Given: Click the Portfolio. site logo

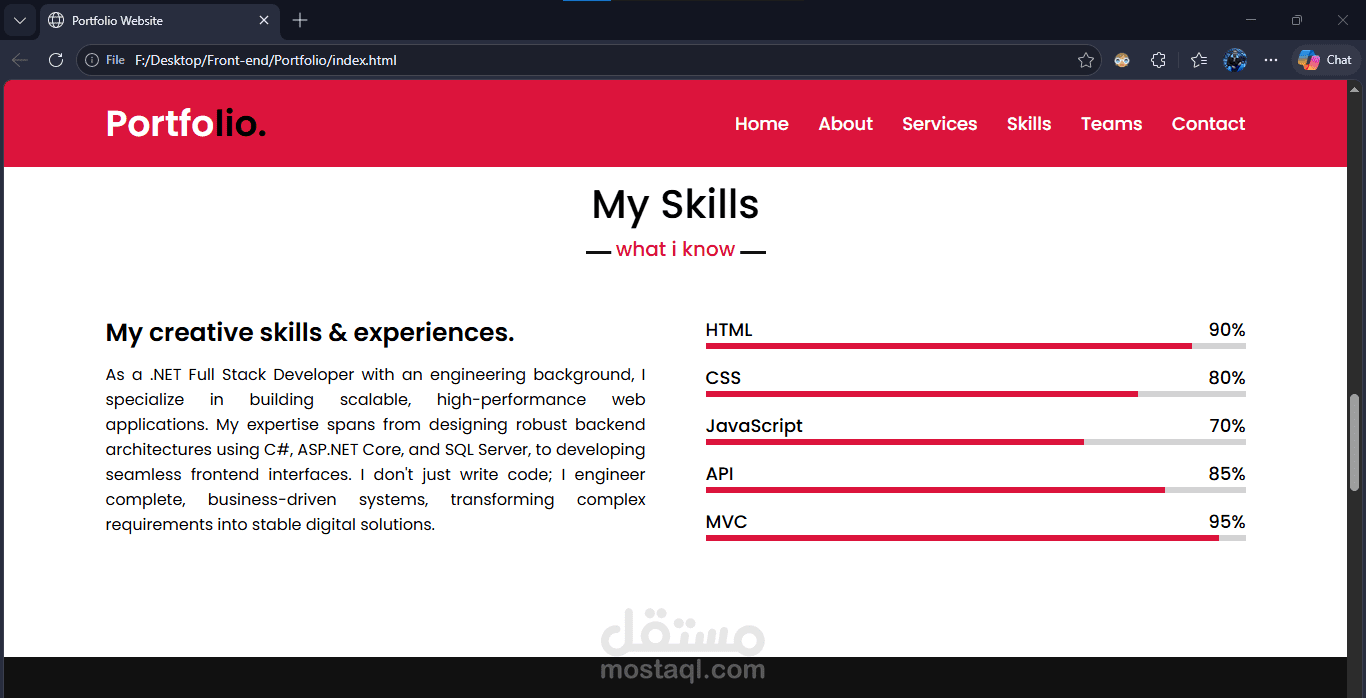Looking at the screenshot, I should pyautogui.click(x=186, y=123).
